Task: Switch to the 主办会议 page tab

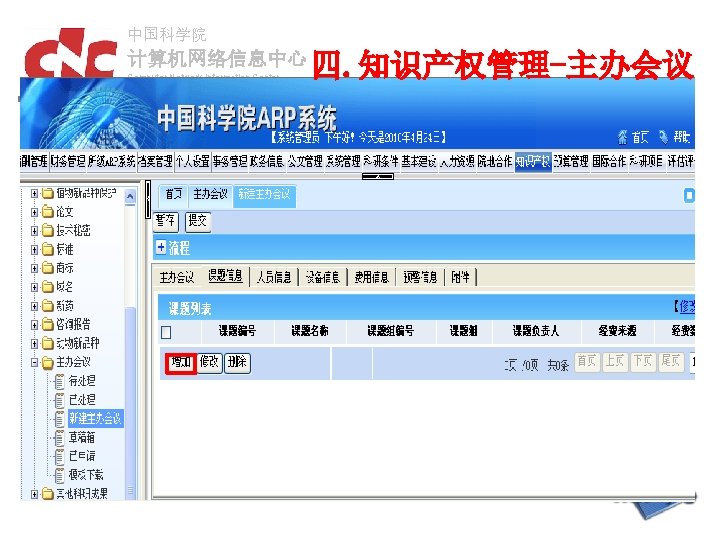Action: pos(210,194)
